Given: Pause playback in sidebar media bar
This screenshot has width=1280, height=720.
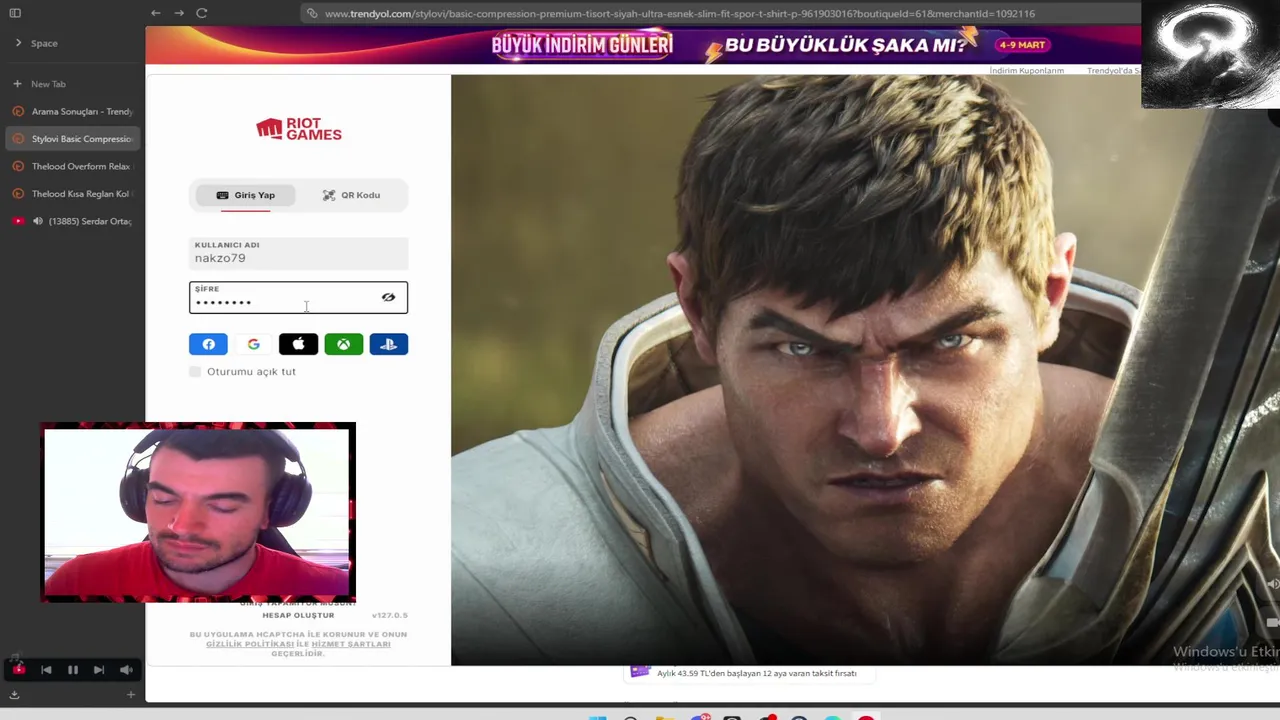Looking at the screenshot, I should pyautogui.click(x=73, y=670).
